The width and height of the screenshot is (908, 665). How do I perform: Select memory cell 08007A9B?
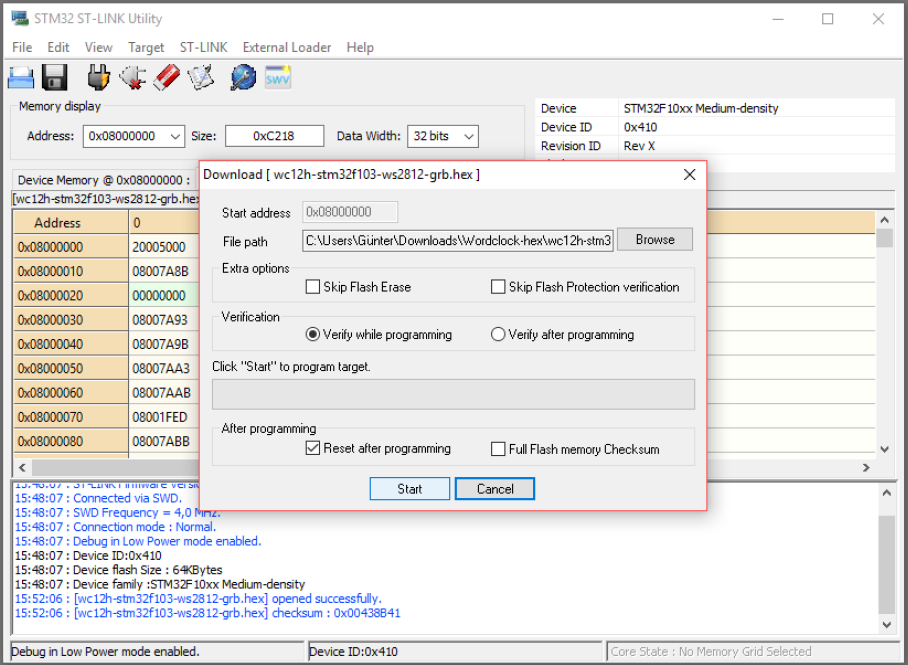[x=164, y=345]
